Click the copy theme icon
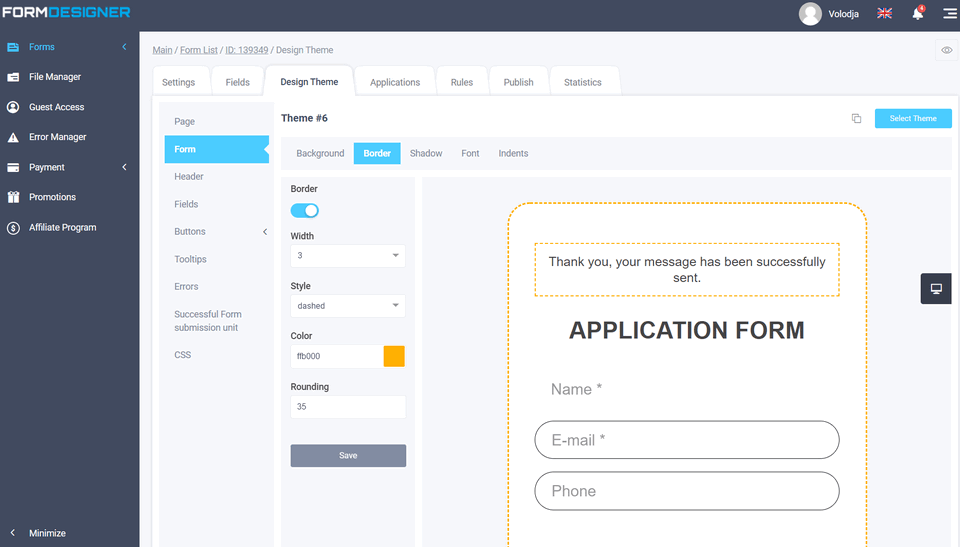This screenshot has width=960, height=547. 856,119
